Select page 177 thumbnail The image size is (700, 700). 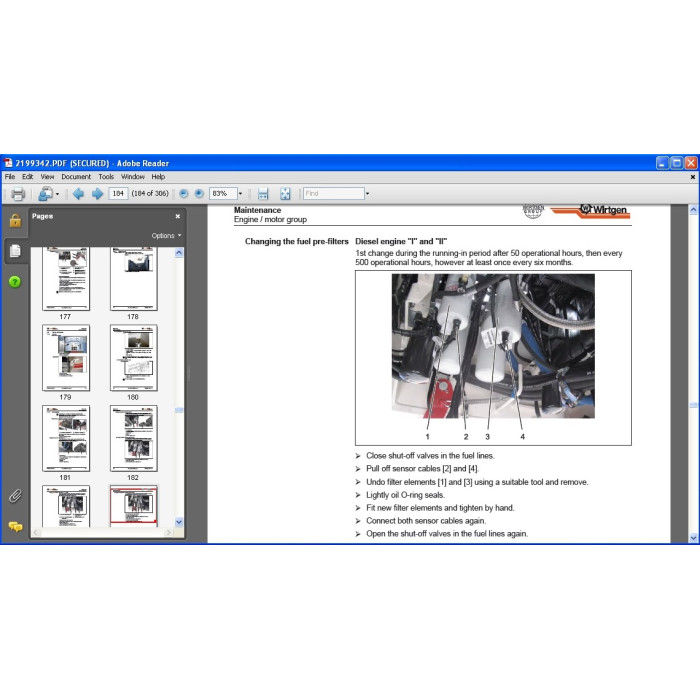(x=66, y=279)
